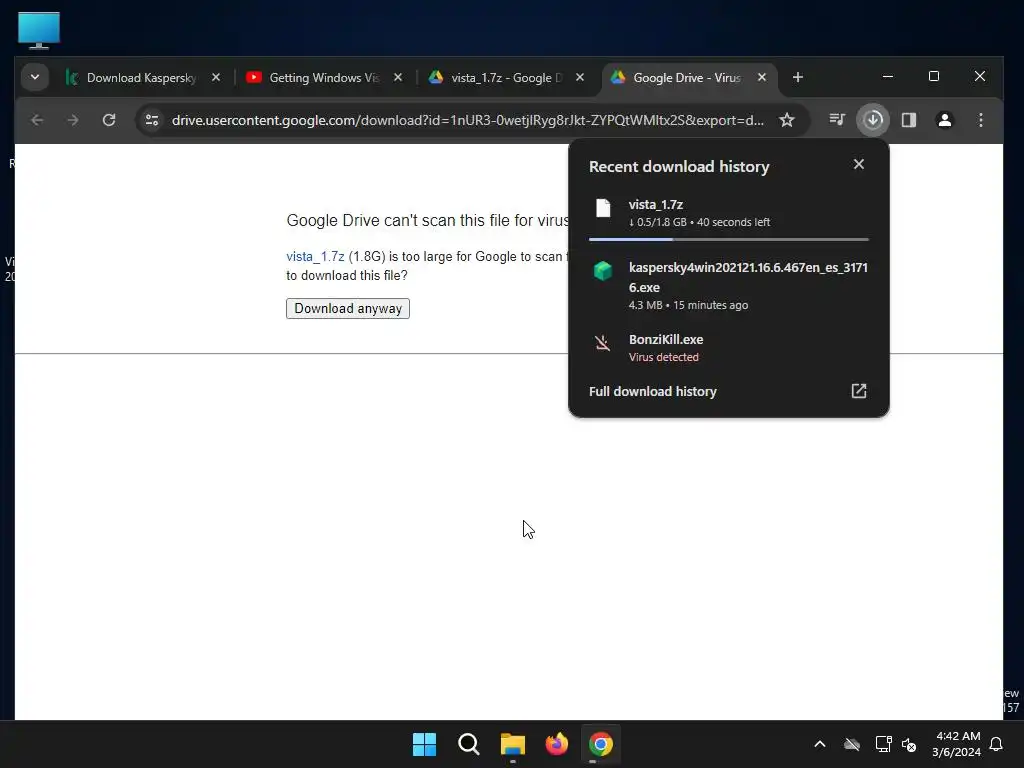Click the network tray icon
Viewport: 1024px width, 768px height.
pyautogui.click(x=883, y=744)
